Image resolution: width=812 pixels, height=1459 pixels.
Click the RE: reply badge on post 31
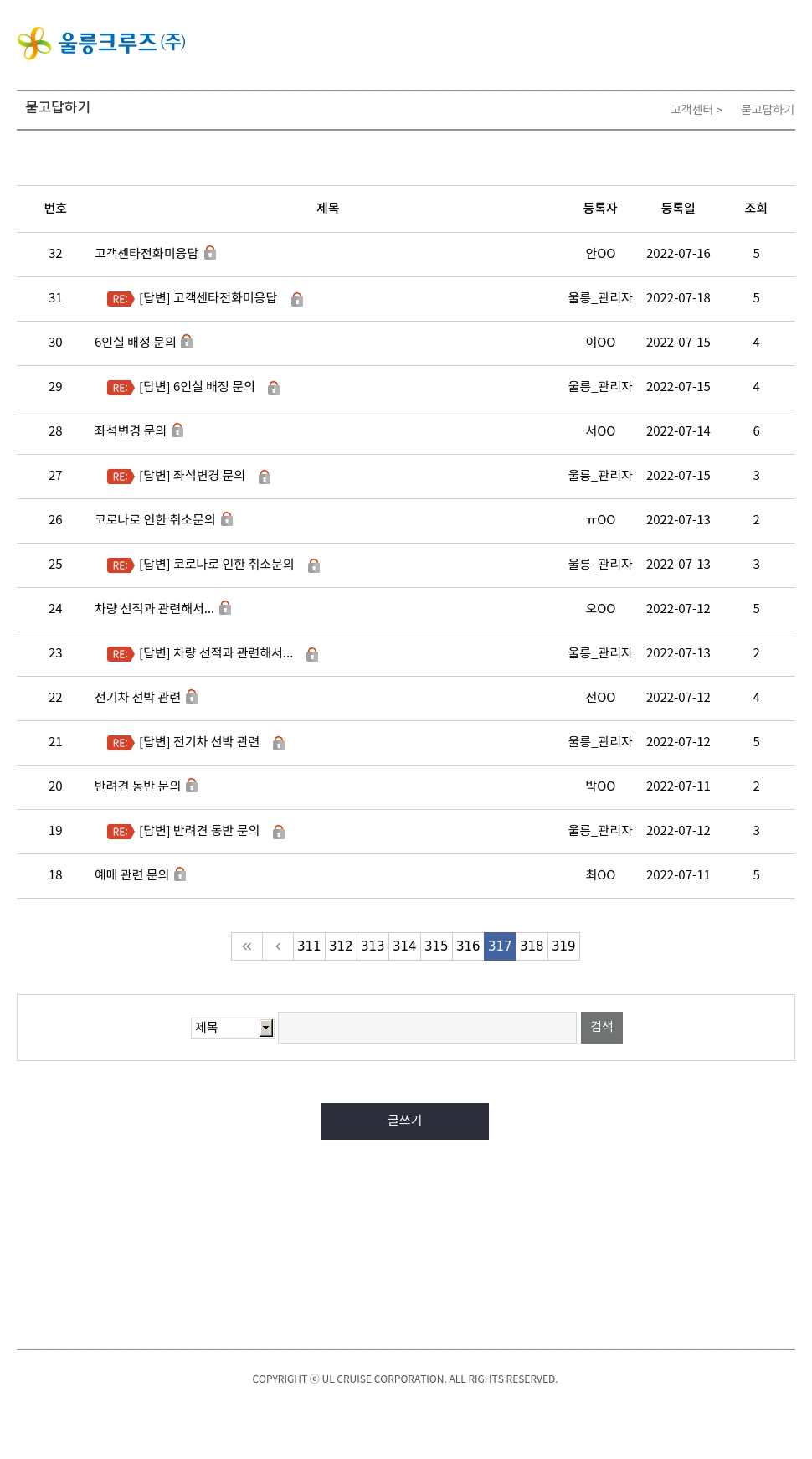point(121,299)
